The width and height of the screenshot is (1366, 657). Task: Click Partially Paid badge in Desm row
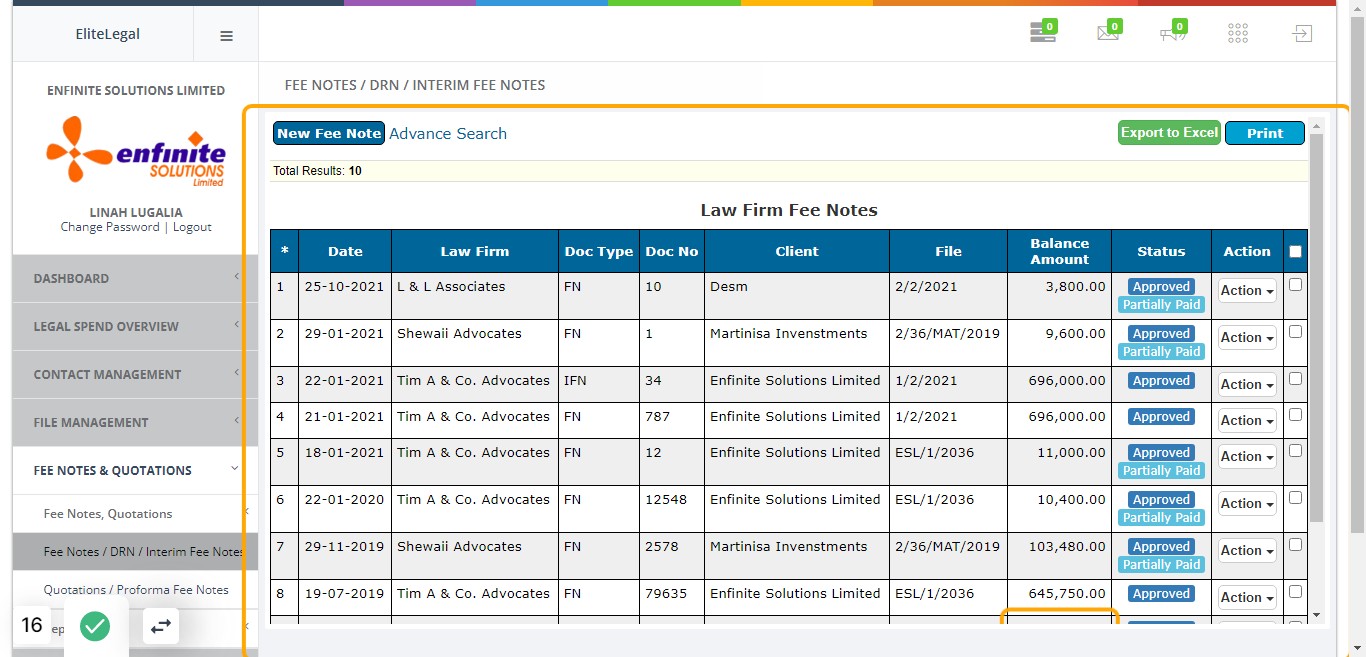[x=1161, y=305]
